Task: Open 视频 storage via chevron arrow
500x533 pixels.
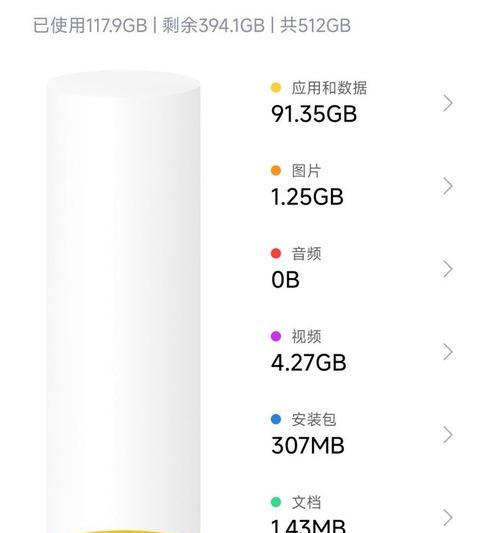Action: pos(448,352)
